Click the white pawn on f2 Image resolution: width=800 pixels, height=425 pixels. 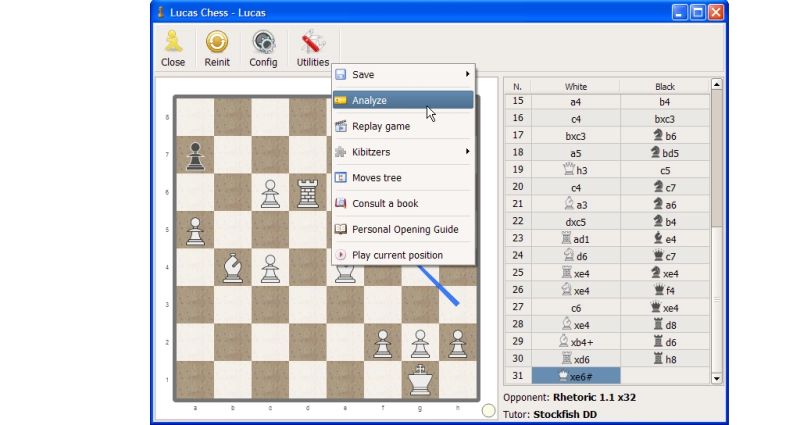pos(383,343)
